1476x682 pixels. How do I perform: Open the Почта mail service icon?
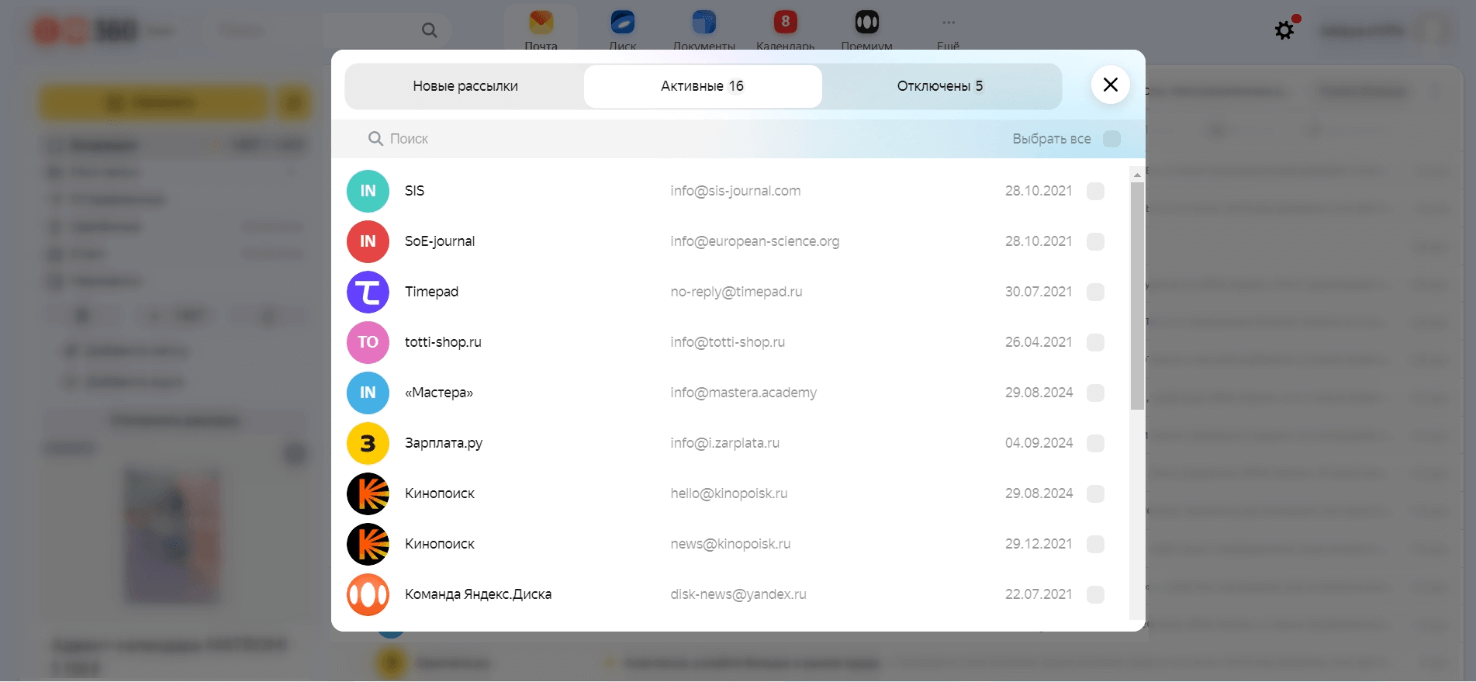541,22
